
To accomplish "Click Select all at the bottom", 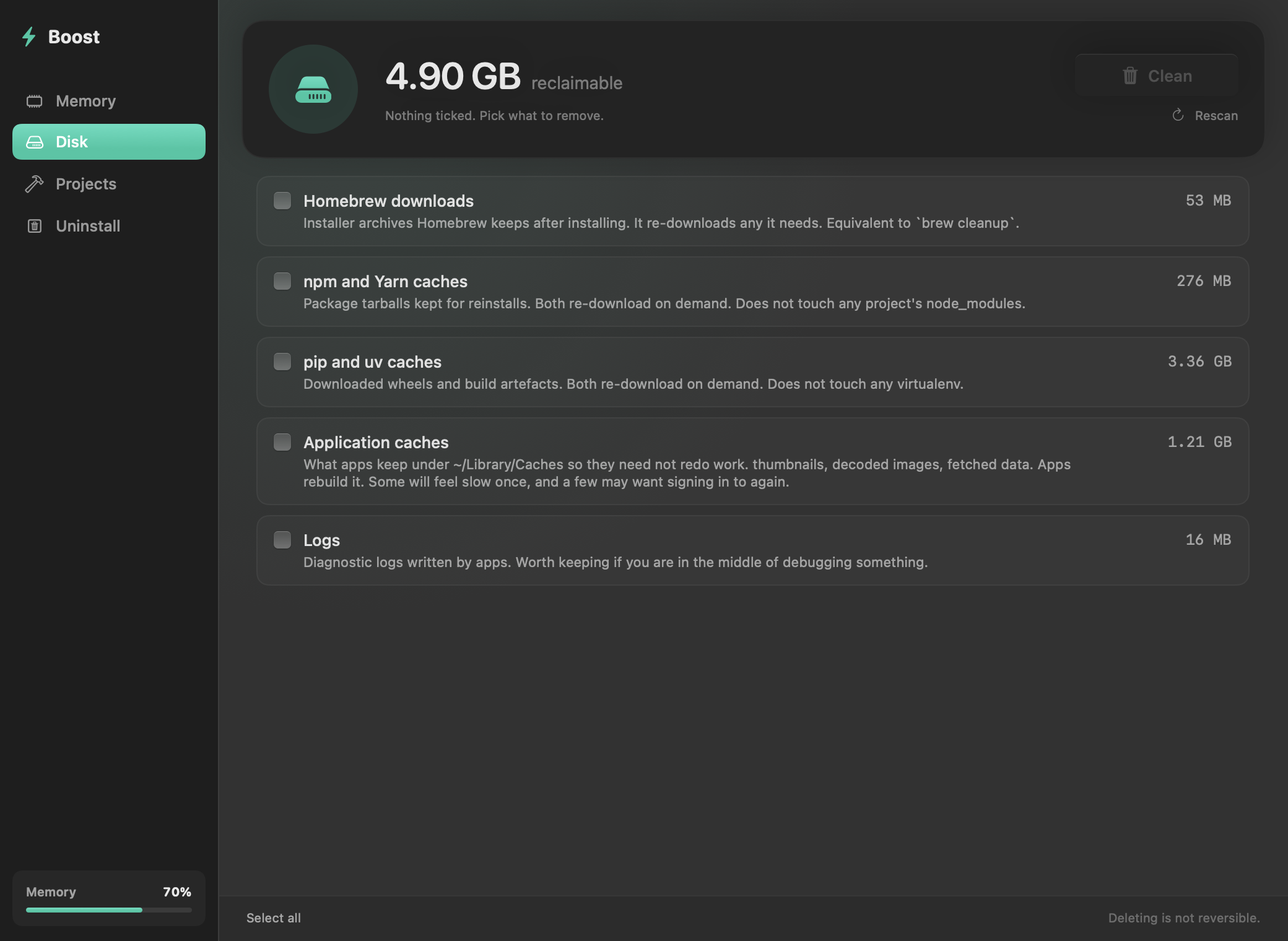I will click(x=274, y=918).
